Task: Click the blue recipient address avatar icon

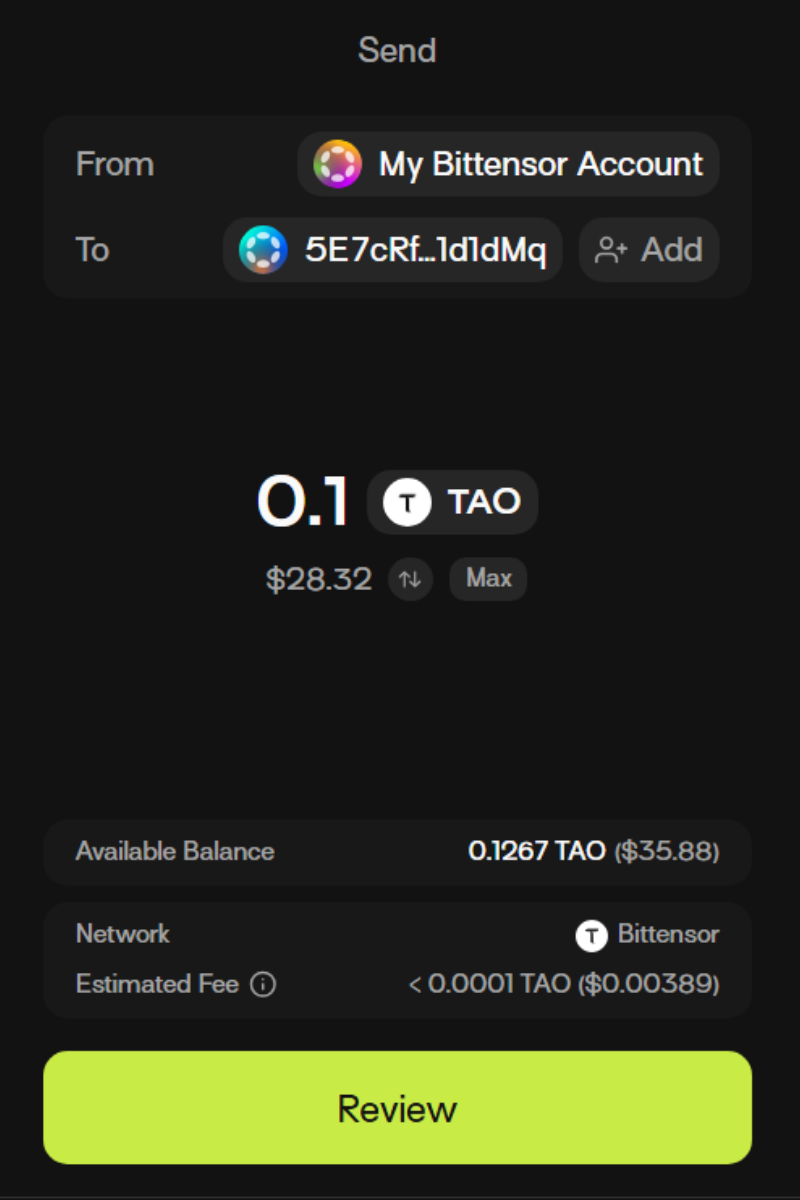Action: point(263,250)
